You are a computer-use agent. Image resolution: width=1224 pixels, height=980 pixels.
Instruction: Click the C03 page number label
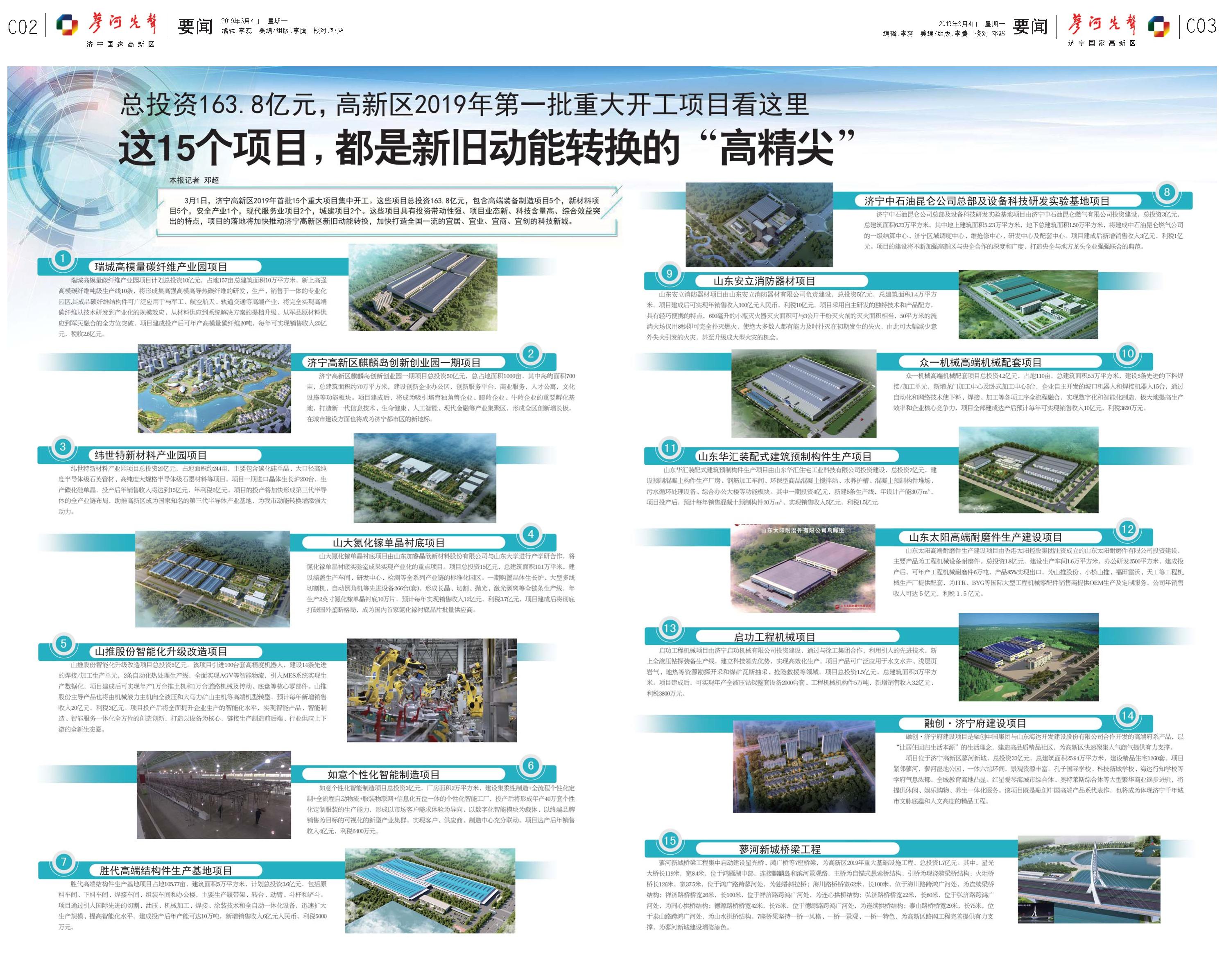pos(1201,26)
